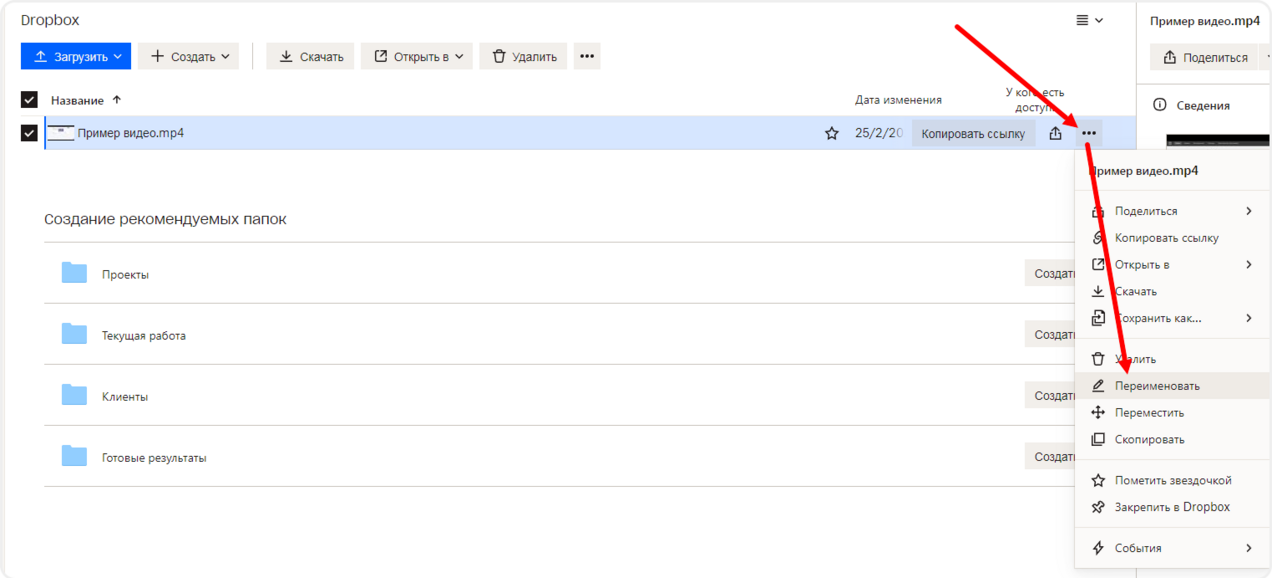Click the three-dots icon in file row
Screen dimensions: 1272x578
1089,133
